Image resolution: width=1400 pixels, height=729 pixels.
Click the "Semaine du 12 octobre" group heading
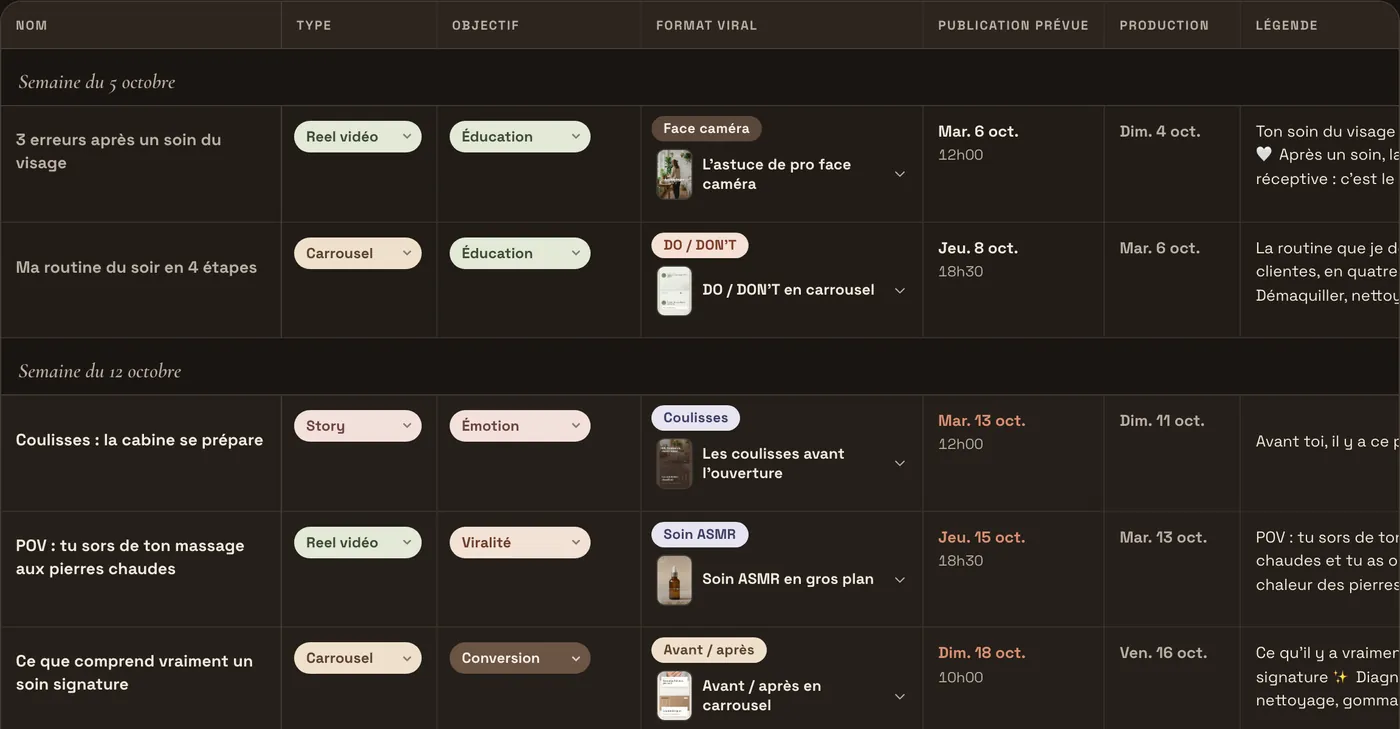click(100, 371)
